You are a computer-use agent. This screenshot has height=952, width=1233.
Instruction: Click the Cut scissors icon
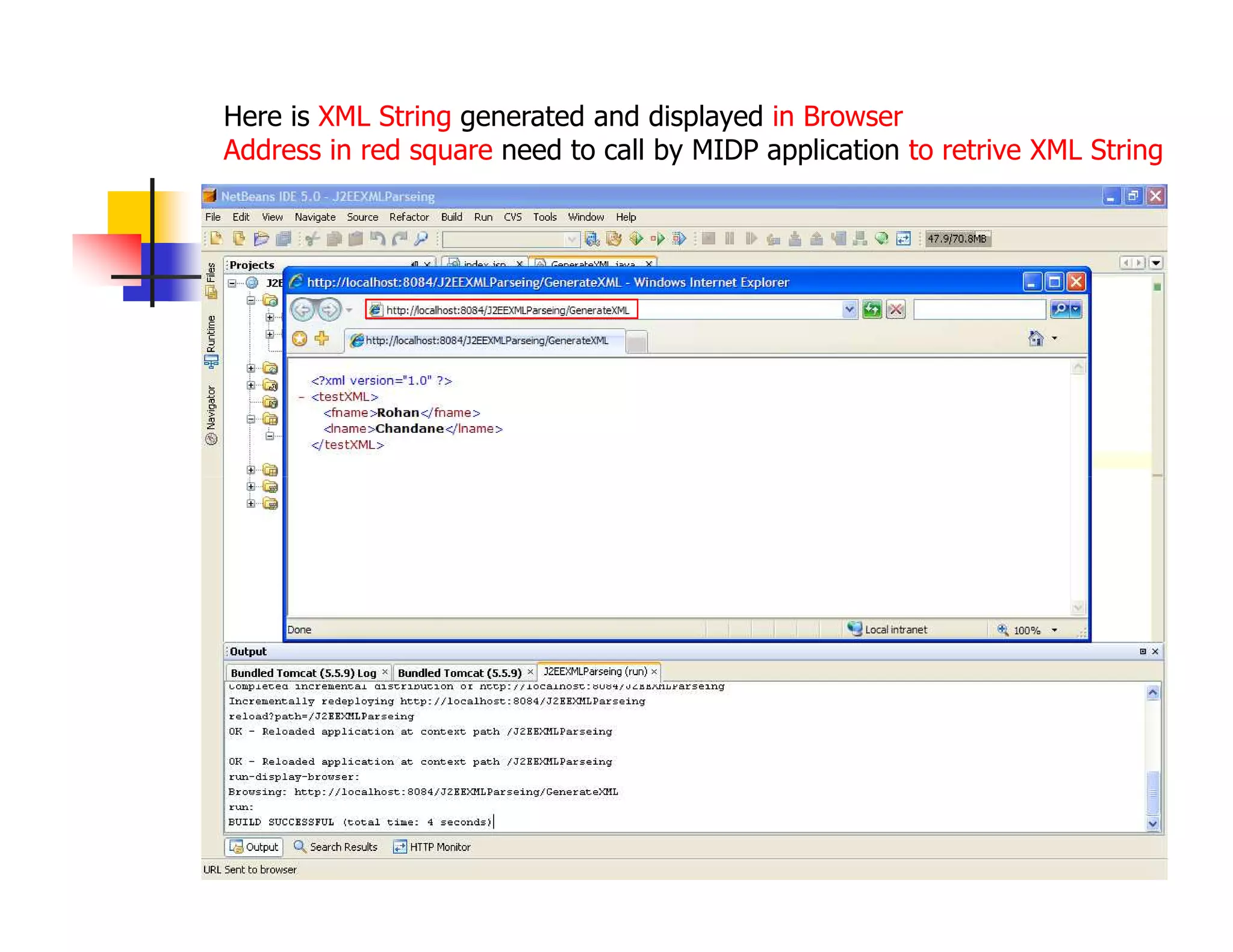point(311,239)
